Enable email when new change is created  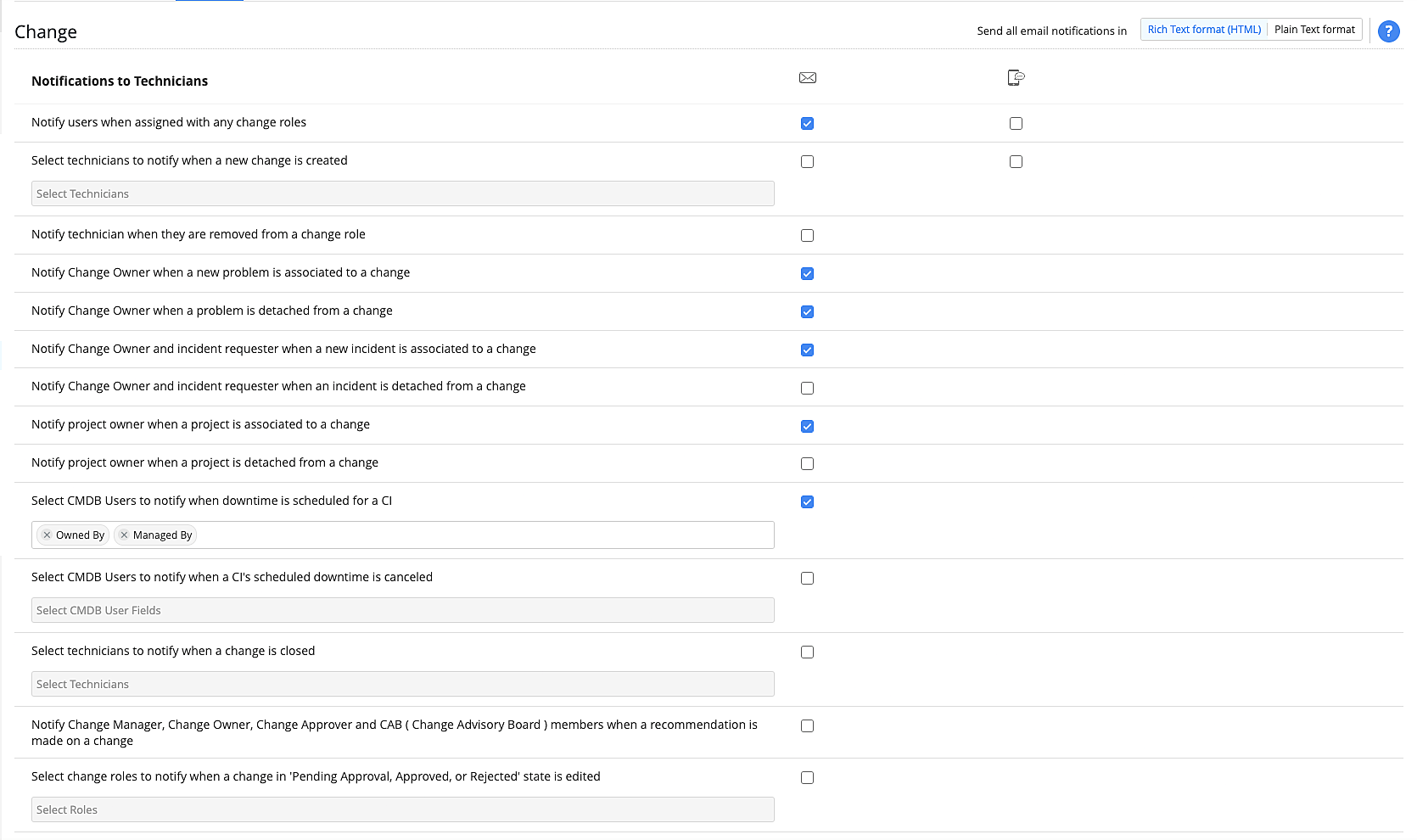click(x=807, y=162)
